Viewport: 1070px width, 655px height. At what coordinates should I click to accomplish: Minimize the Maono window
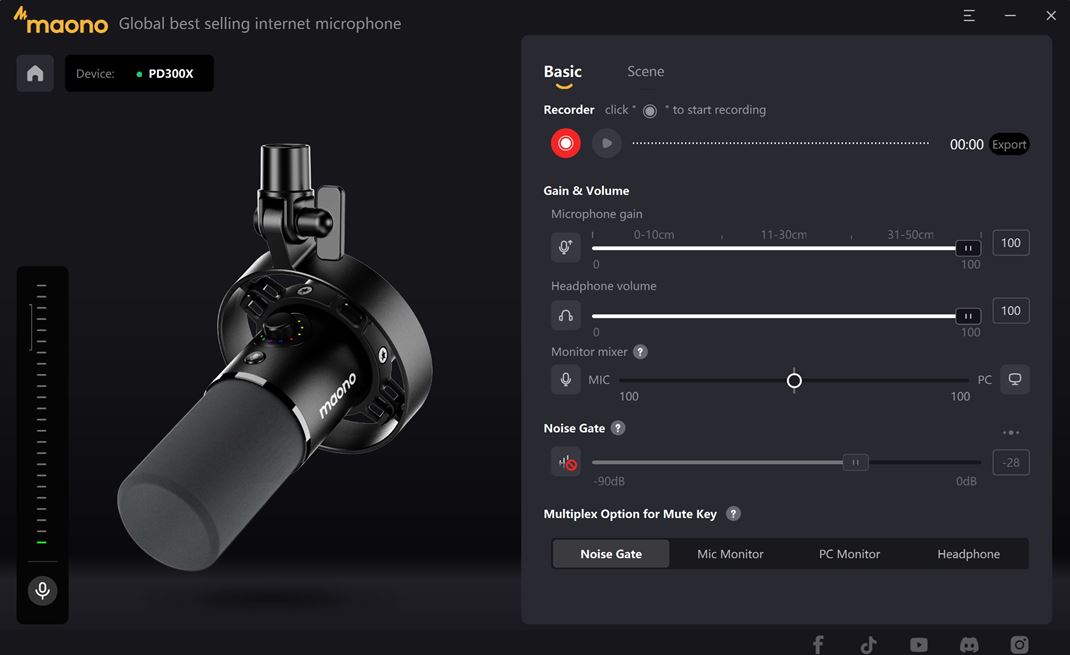pyautogui.click(x=1010, y=16)
